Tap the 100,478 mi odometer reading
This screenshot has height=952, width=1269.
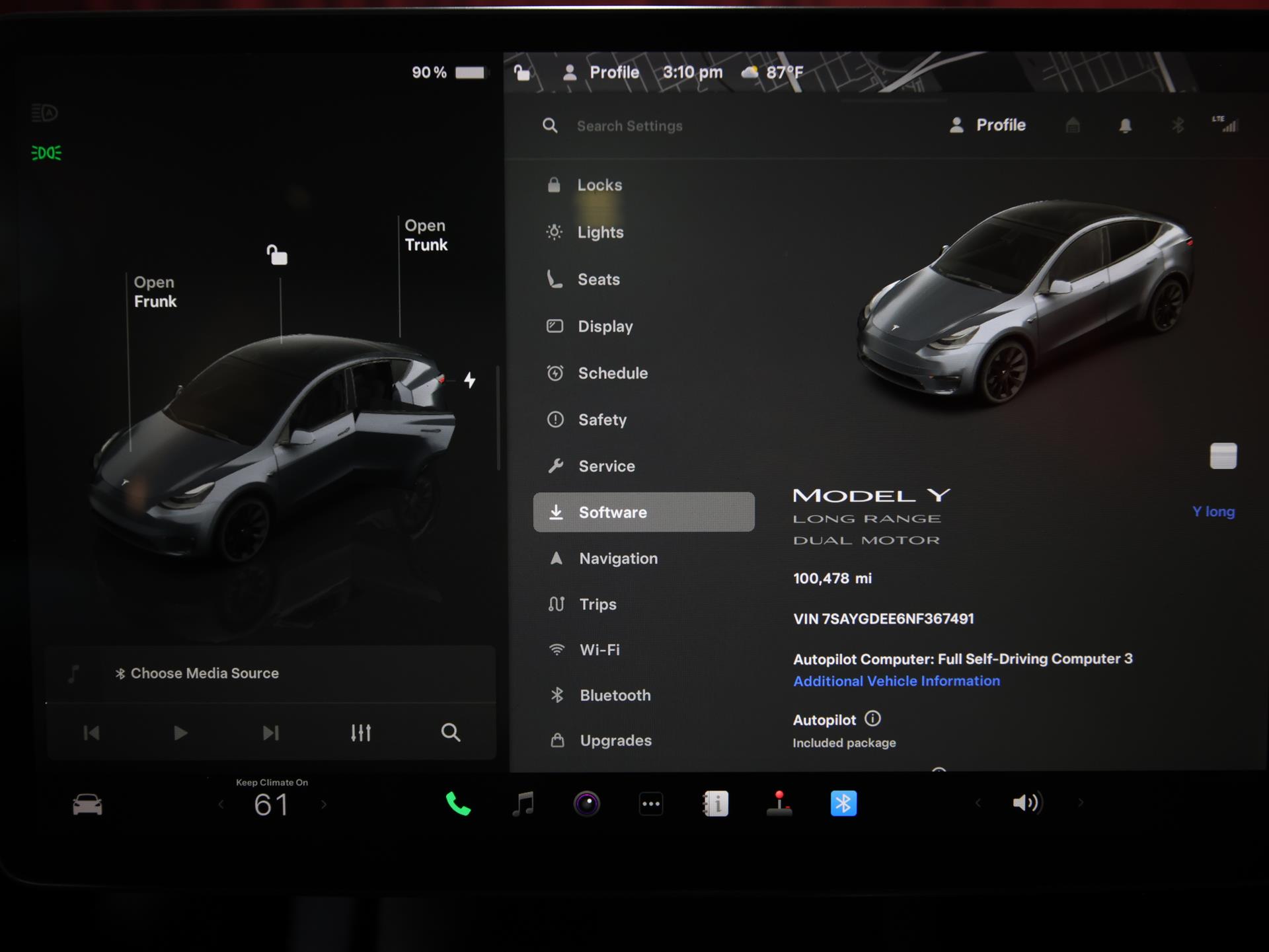pyautogui.click(x=832, y=579)
